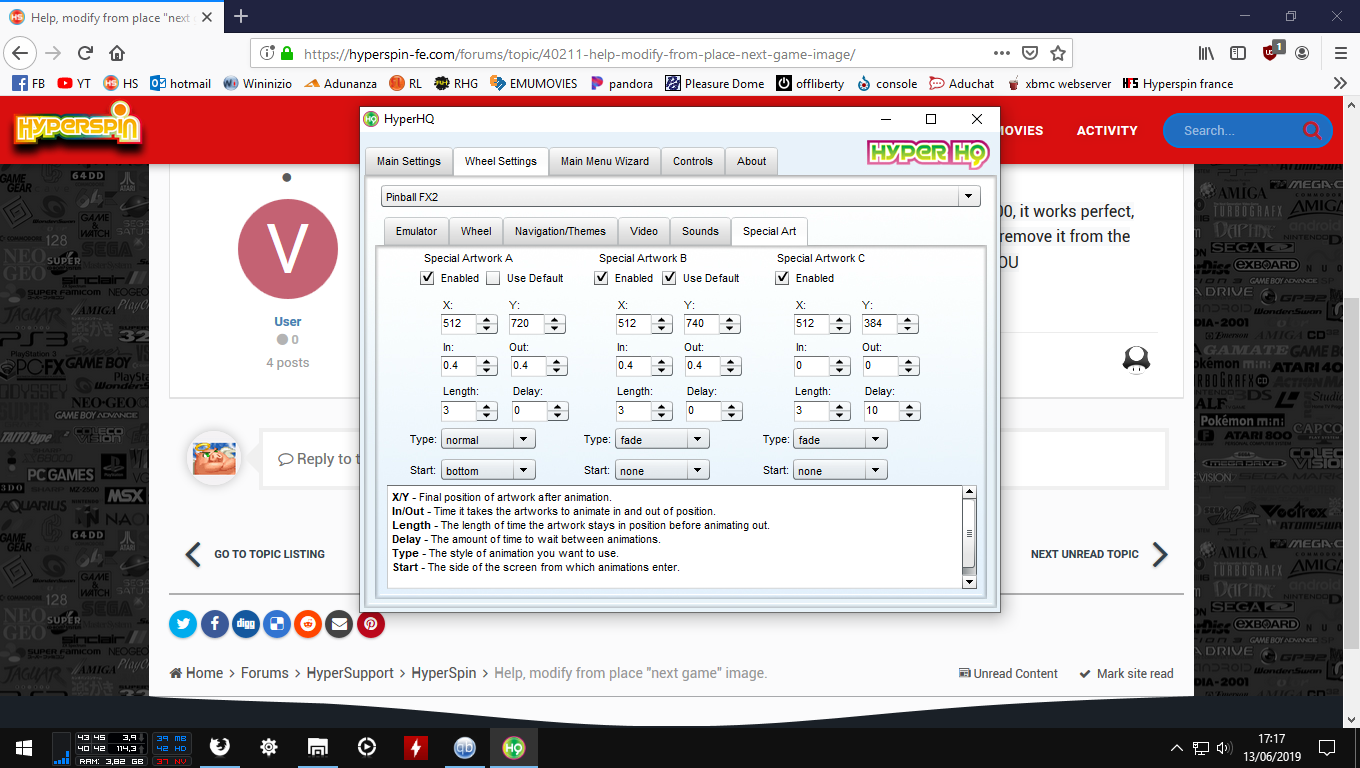The width and height of the screenshot is (1360, 768).
Task: Share topic via Twitter icon
Action: (183, 625)
